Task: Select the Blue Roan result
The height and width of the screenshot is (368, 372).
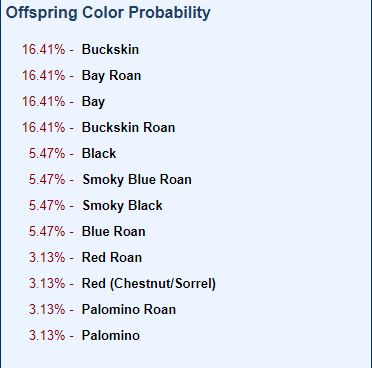Action: click(114, 231)
